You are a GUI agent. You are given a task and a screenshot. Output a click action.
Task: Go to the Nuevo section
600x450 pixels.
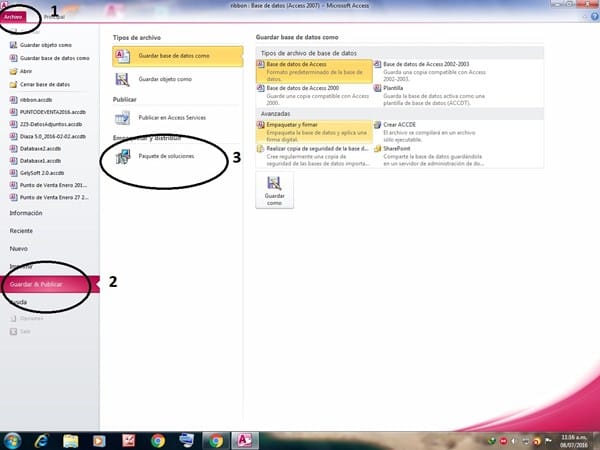pos(18,249)
